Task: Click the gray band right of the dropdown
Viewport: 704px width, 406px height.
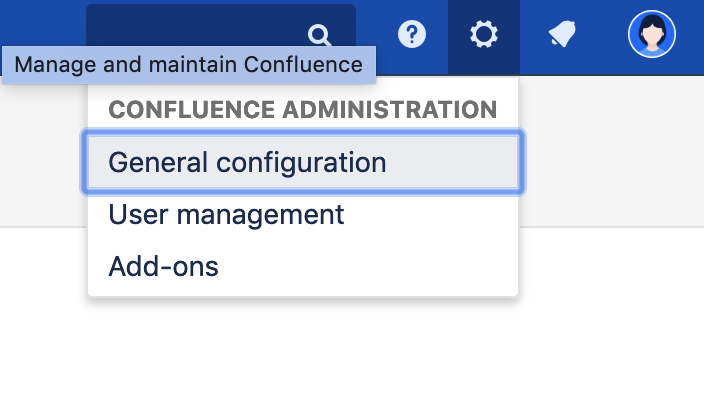Action: [610, 150]
